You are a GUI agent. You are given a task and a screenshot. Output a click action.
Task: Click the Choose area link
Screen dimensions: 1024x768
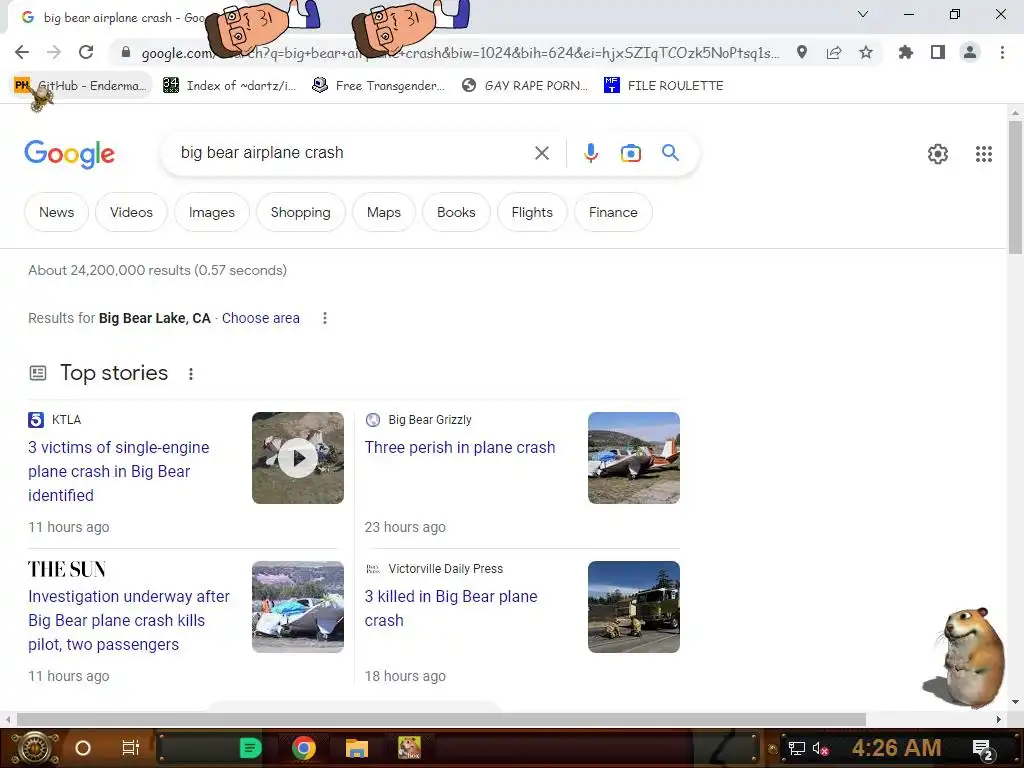pos(261,318)
